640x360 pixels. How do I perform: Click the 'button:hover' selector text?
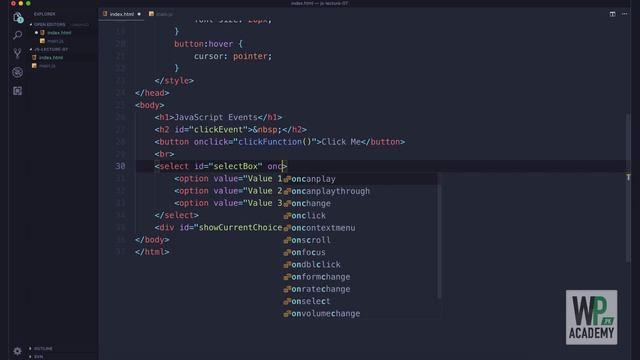(203, 44)
